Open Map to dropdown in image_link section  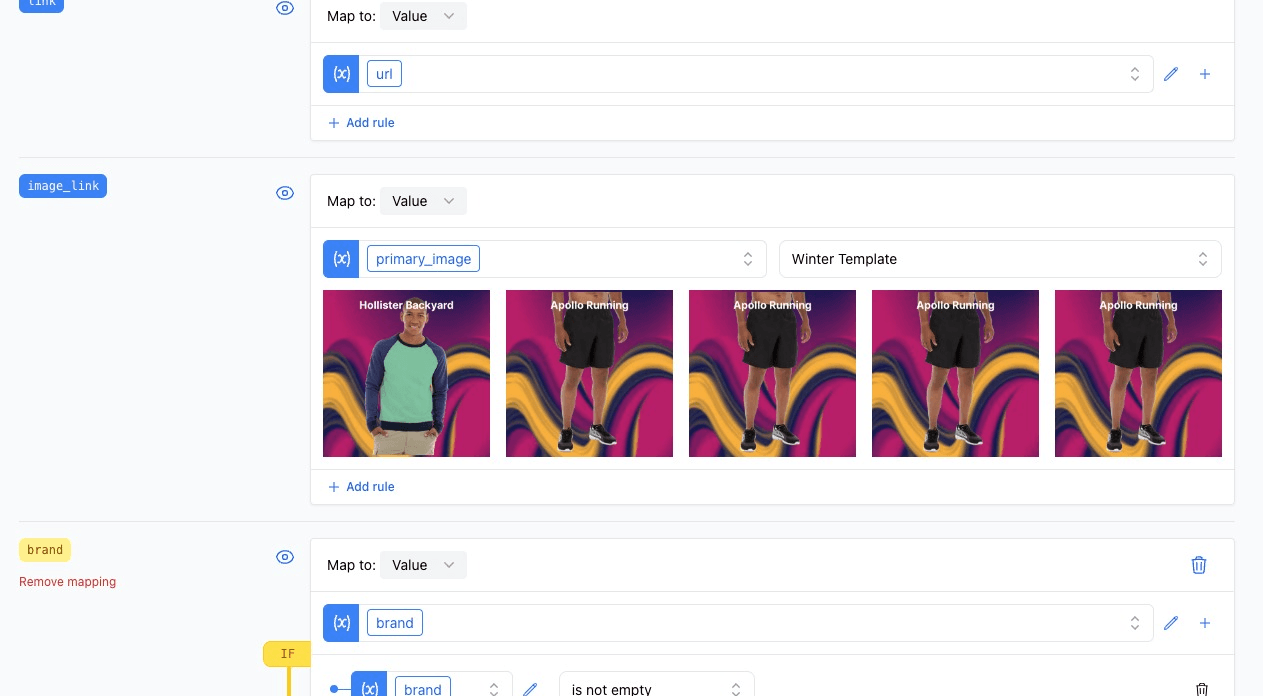(423, 201)
